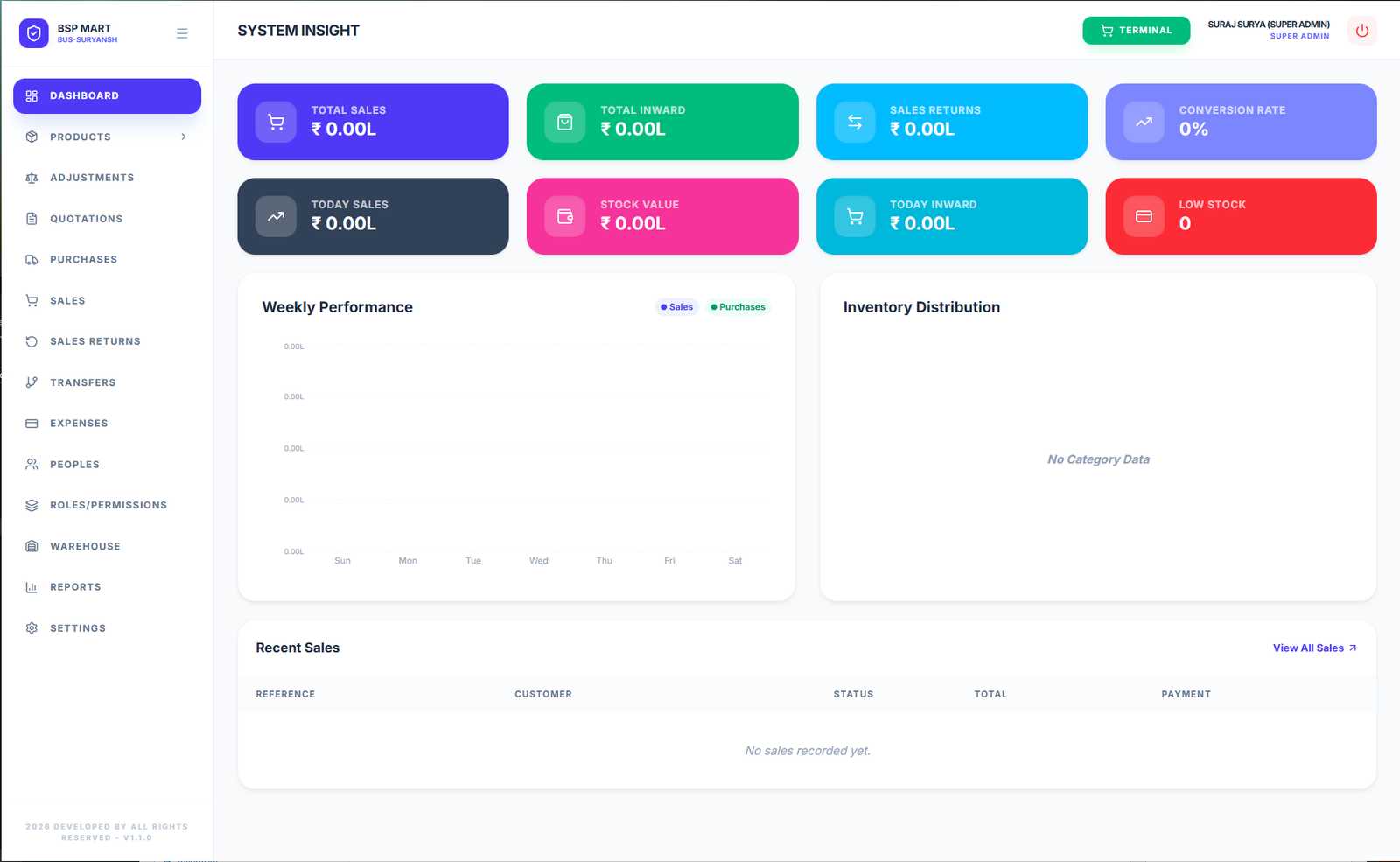
Task: Click the Total Inward bag icon
Action: tap(564, 122)
